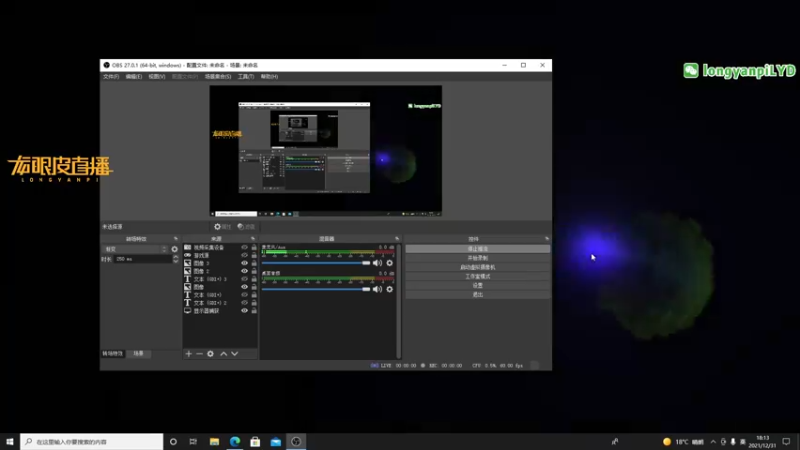This screenshot has width=800, height=450.
Task: Lock the 文本 (GDI+) 3 source
Action: [x=254, y=279]
